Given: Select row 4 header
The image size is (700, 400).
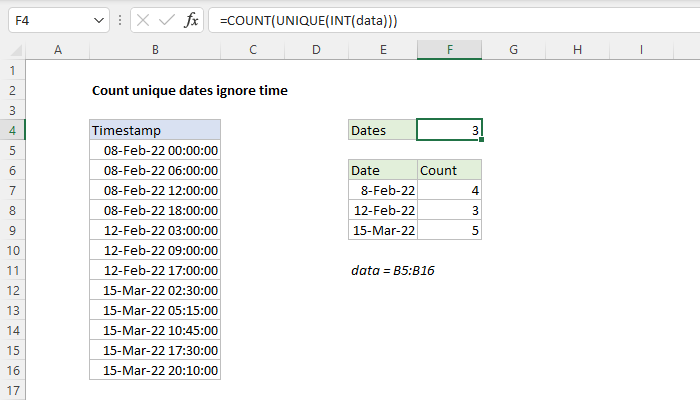Looking at the screenshot, I should [12, 130].
